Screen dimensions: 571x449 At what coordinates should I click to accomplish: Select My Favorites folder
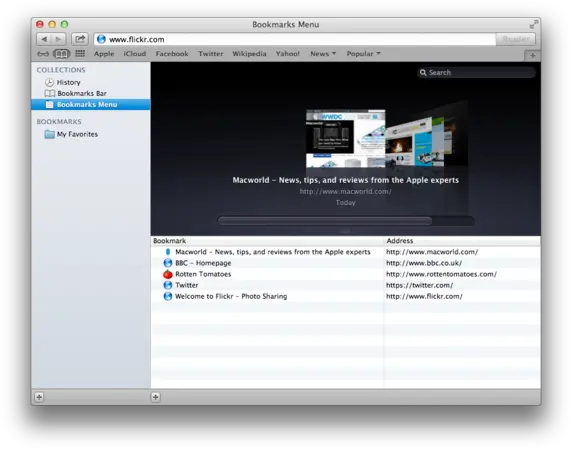pos(77,134)
